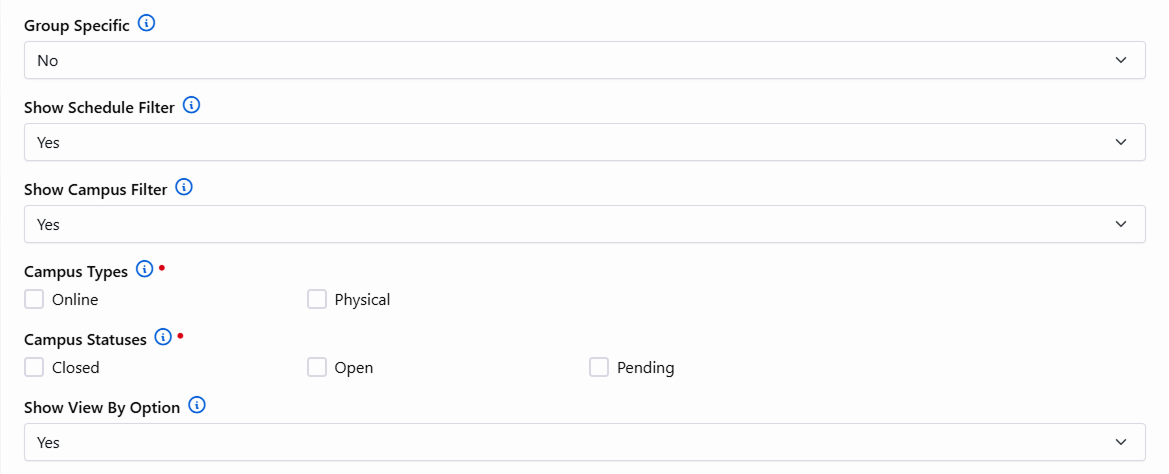Click the Group Specific dropdown chevron arrow
Viewport: 1169px width, 474px height.
(1121, 60)
